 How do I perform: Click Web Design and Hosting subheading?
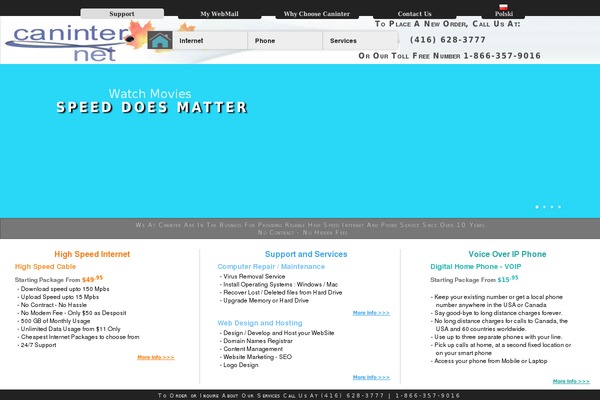tap(260, 323)
